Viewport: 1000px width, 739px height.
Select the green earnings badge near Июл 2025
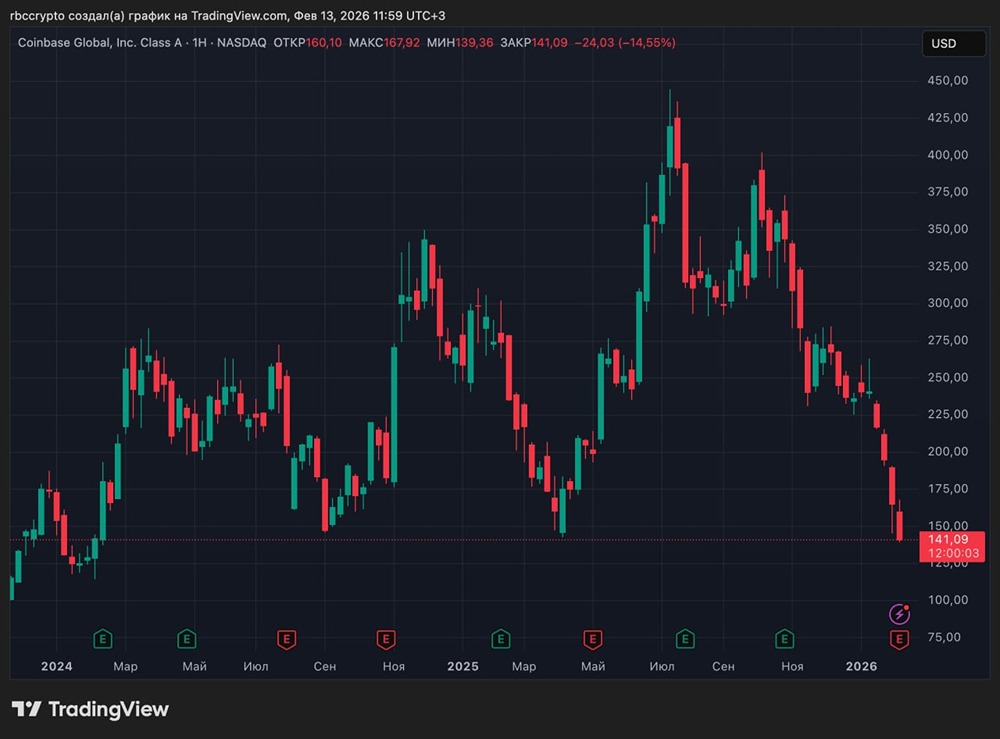(685, 638)
